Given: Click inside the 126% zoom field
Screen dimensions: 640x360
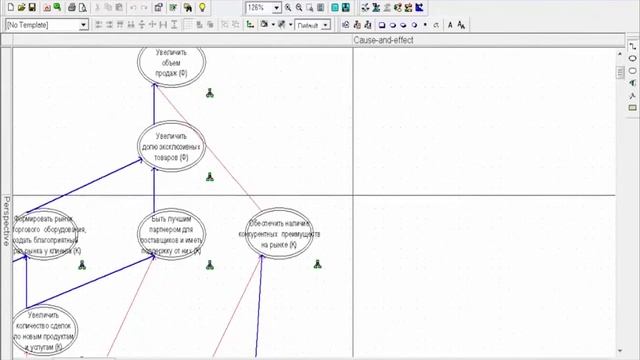Looking at the screenshot, I should 259,8.
